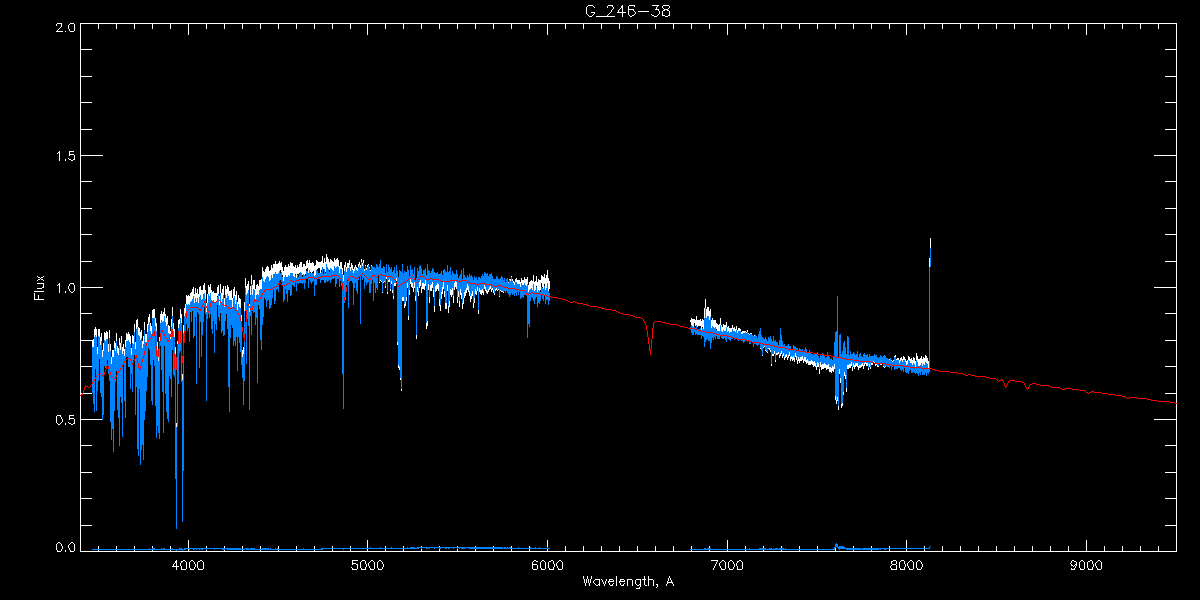Click the 9000 wavelength tick label

click(x=1086, y=563)
